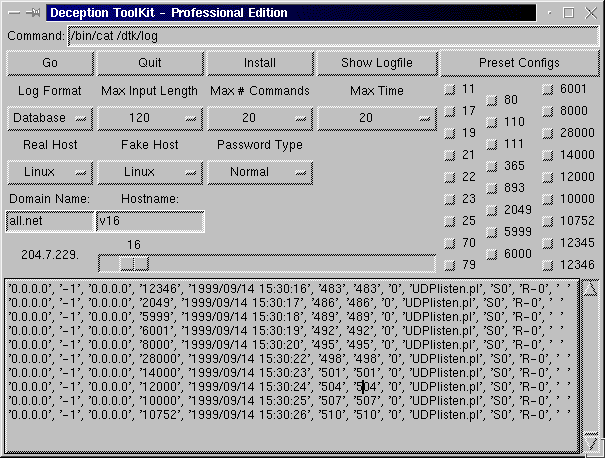This screenshot has width=605, height=458.
Task: Toggle port 893 checkbox
Action: click(x=492, y=188)
